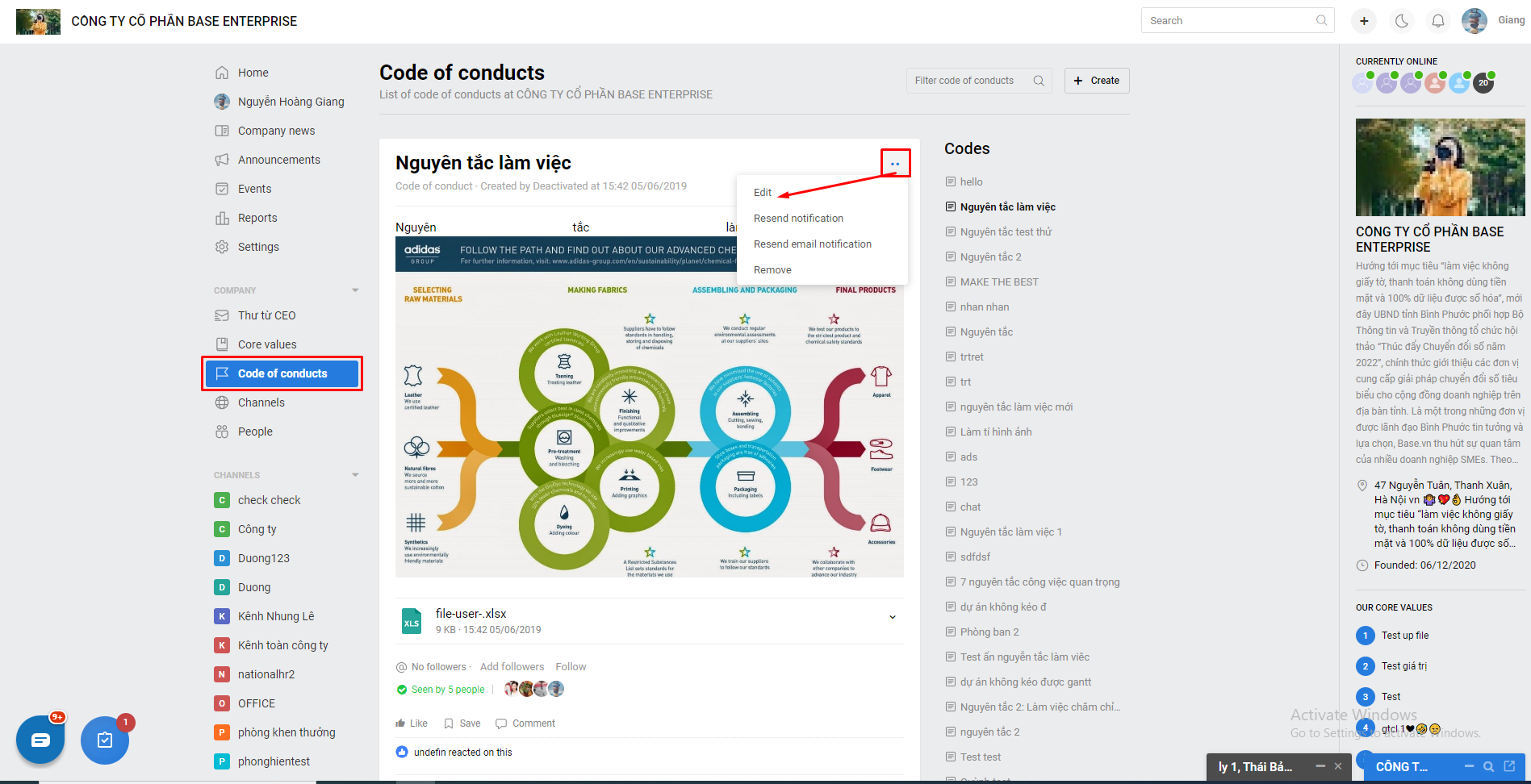Toggle dark mode moon icon
Viewport: 1531px width, 784px height.
1402,21
